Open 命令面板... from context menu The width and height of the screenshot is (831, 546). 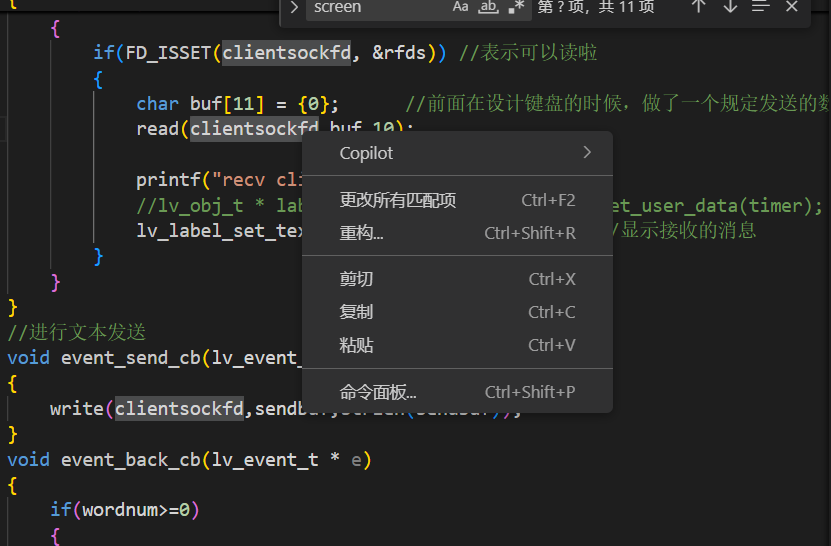pos(457,392)
